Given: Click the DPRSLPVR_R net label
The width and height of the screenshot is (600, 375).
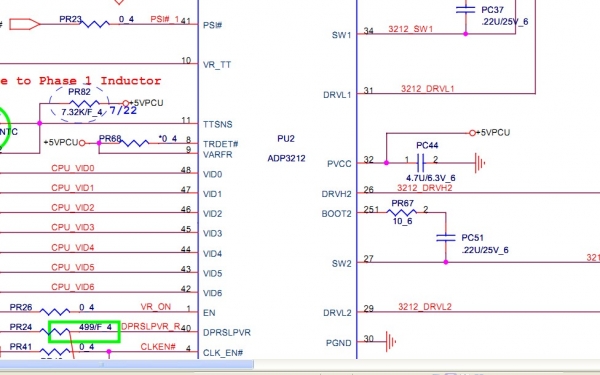Looking at the screenshot, I should coord(150,326).
